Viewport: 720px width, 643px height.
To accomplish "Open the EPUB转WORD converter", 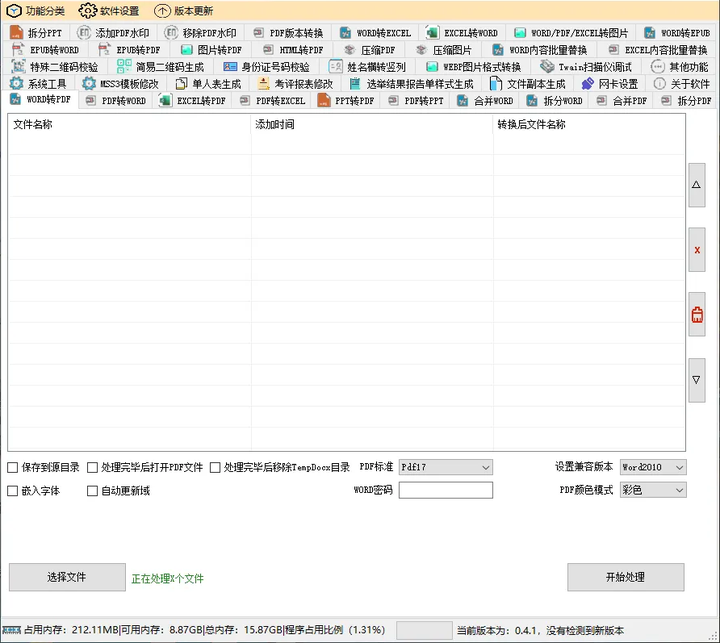I will click(x=45, y=50).
